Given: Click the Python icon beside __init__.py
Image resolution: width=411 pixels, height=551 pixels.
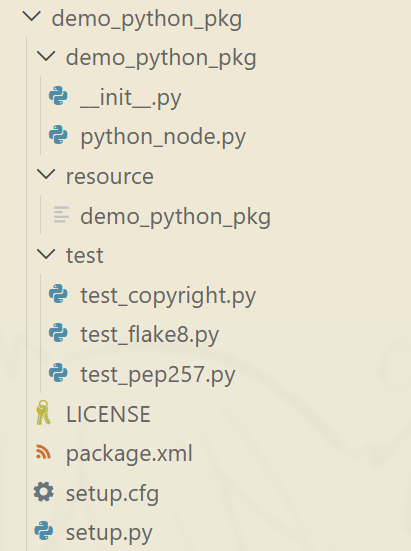Looking at the screenshot, I should click(58, 96).
